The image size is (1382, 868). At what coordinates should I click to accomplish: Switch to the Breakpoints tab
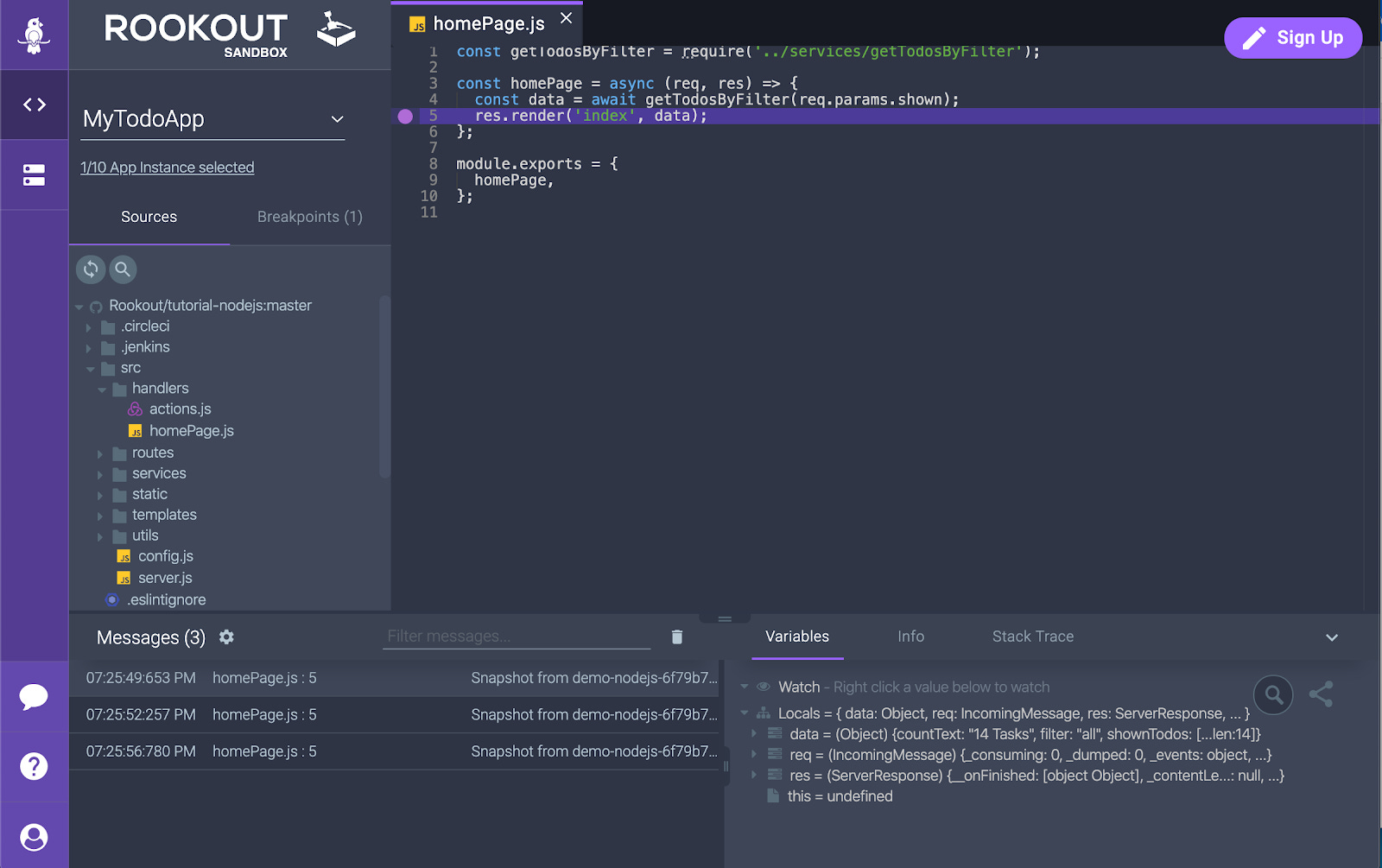[309, 217]
